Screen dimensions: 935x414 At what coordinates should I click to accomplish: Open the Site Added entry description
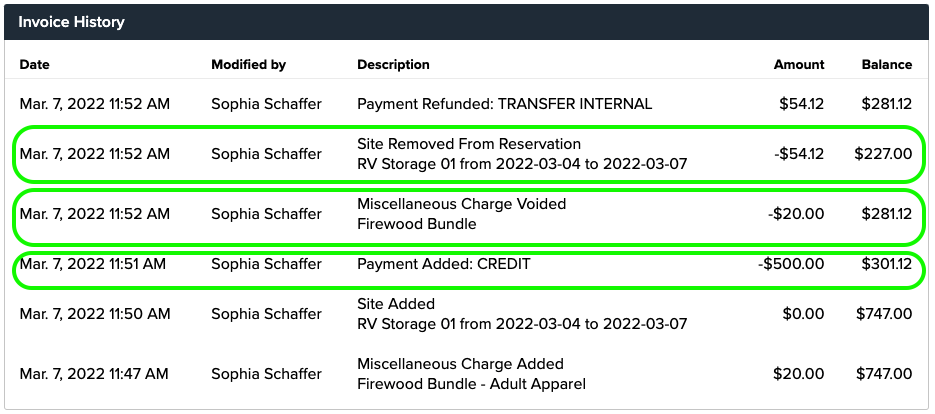396,304
